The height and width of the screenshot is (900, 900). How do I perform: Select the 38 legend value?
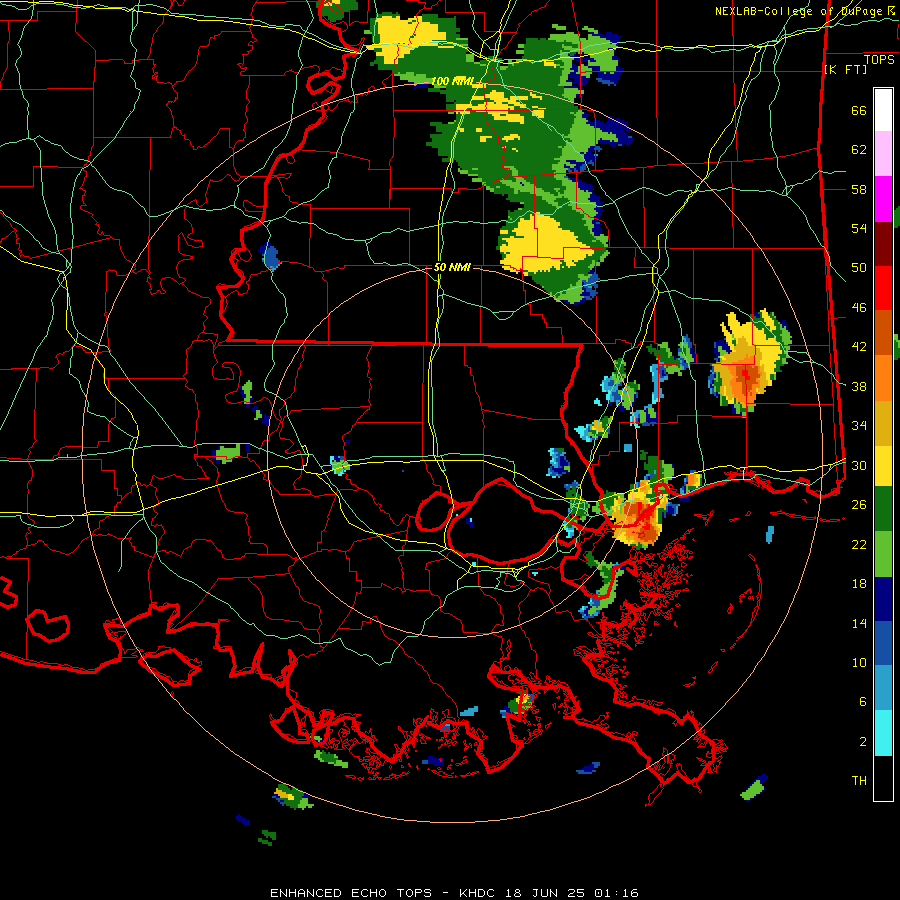(x=859, y=386)
